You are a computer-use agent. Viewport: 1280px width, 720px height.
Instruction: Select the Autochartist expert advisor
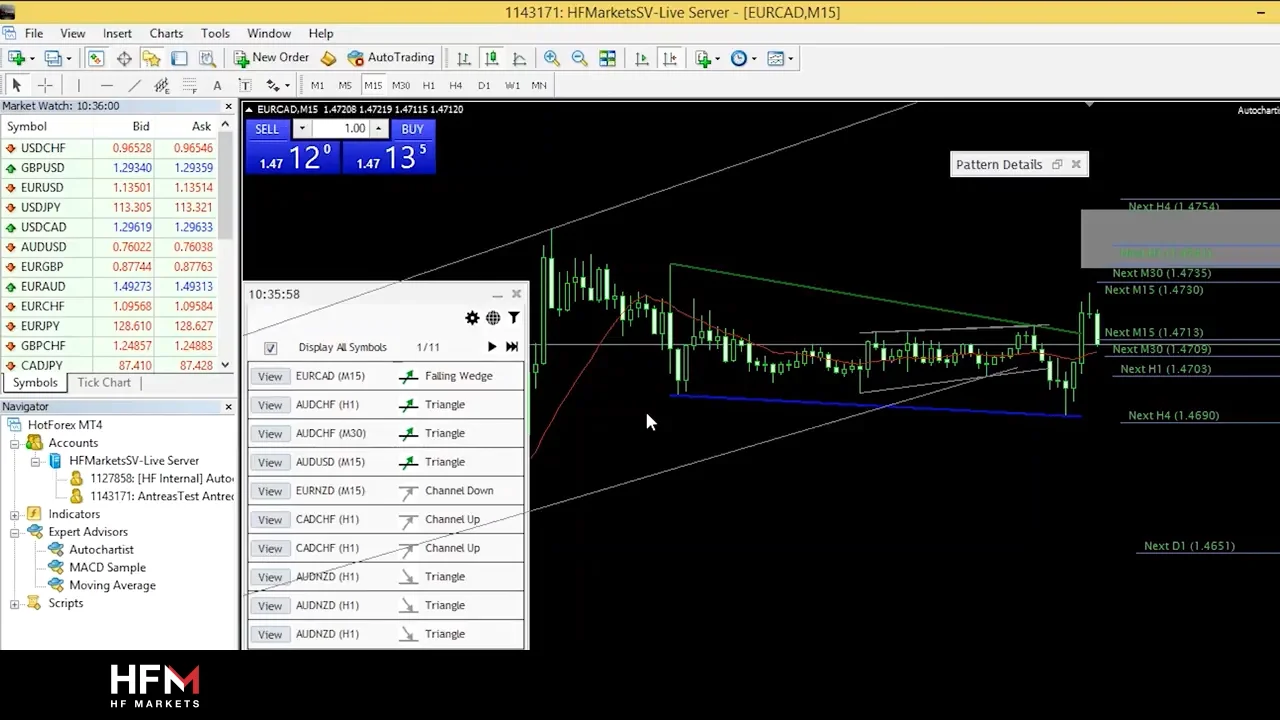(x=101, y=550)
